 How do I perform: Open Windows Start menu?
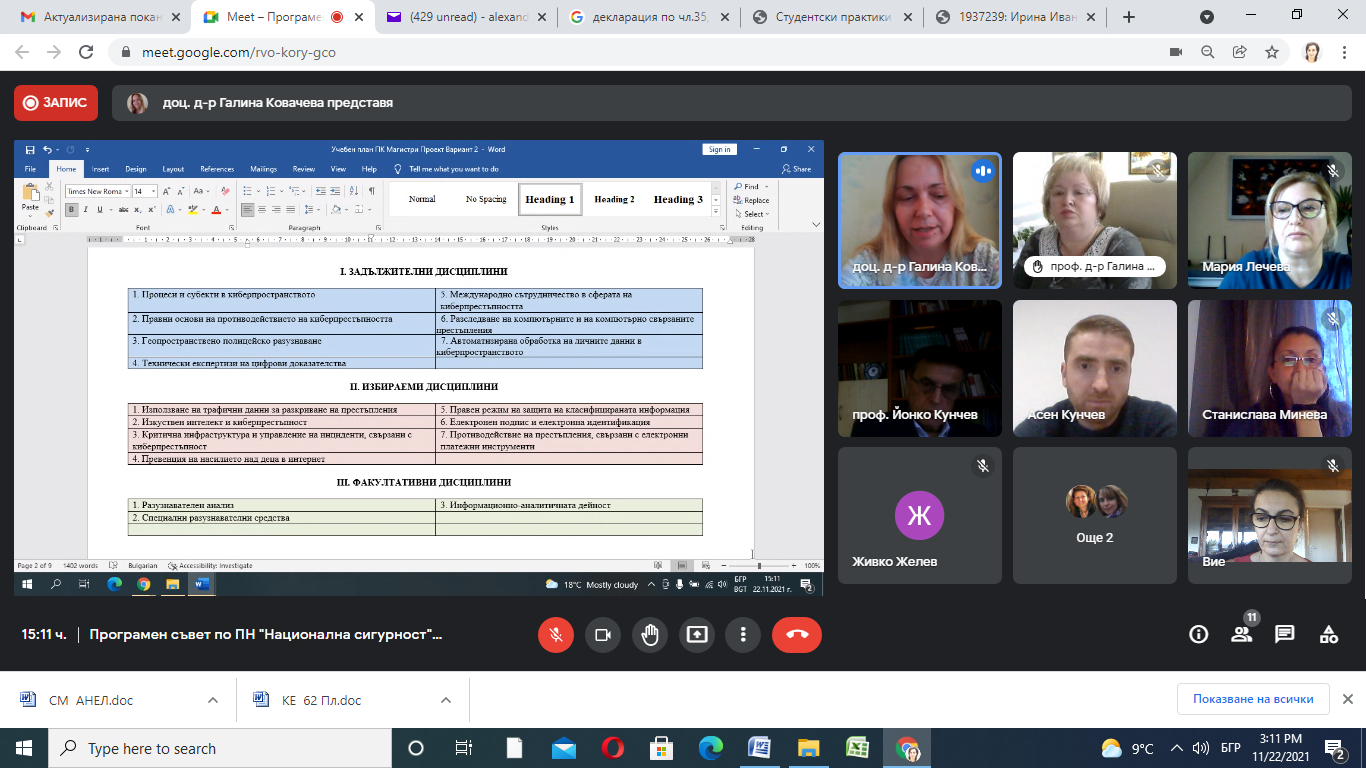pyautogui.click(x=23, y=748)
